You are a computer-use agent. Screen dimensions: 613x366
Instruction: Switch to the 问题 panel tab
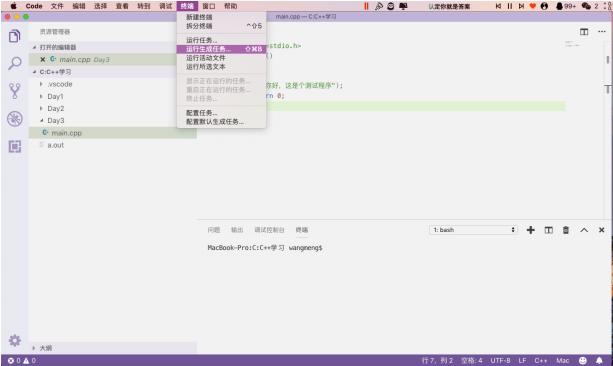[x=213, y=230]
